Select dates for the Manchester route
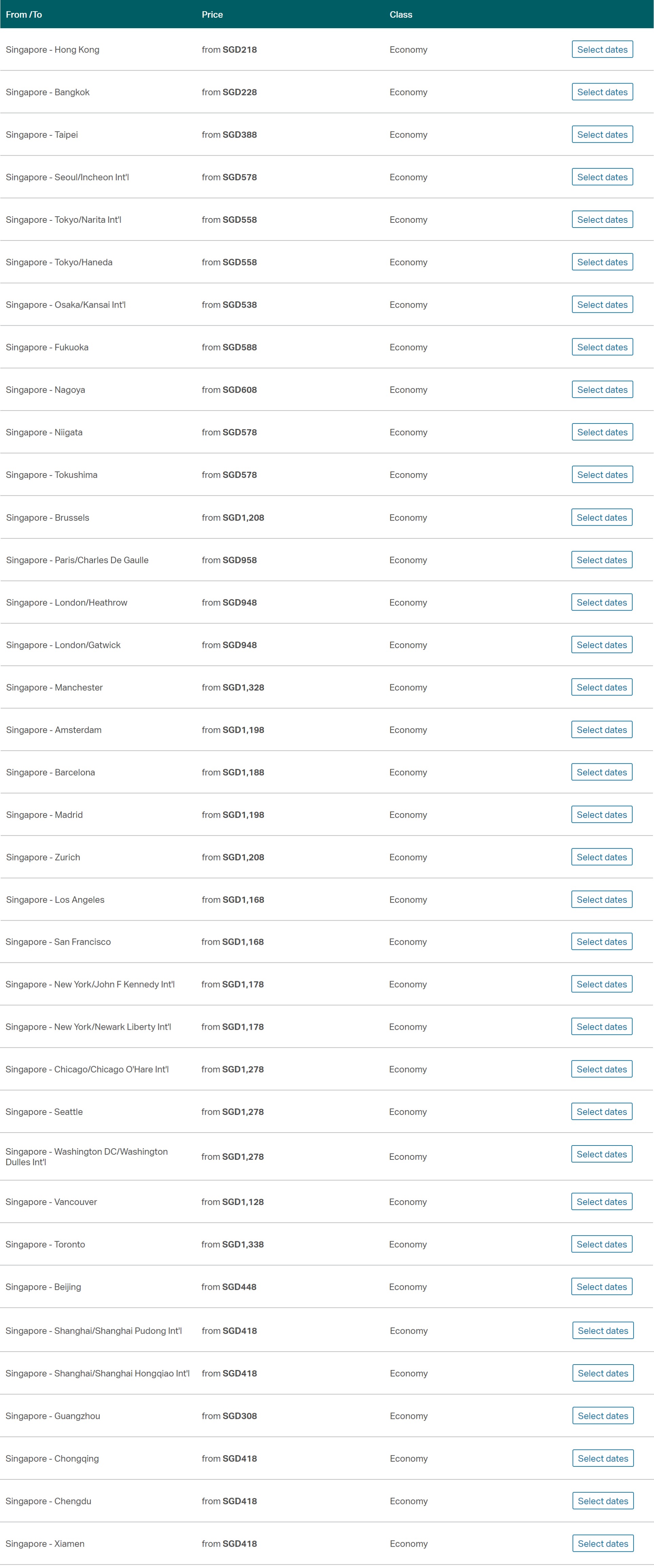Screen dimensions: 654x1568 (602, 687)
